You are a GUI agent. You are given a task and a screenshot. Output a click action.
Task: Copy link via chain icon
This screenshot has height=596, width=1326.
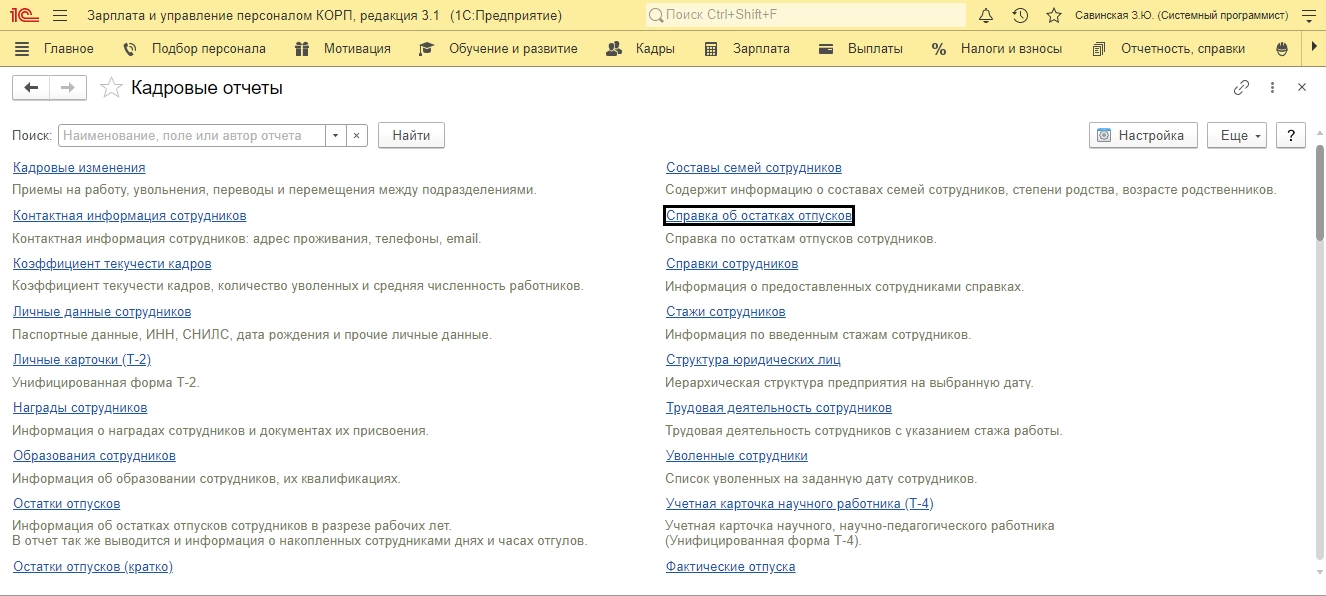[x=1241, y=88]
